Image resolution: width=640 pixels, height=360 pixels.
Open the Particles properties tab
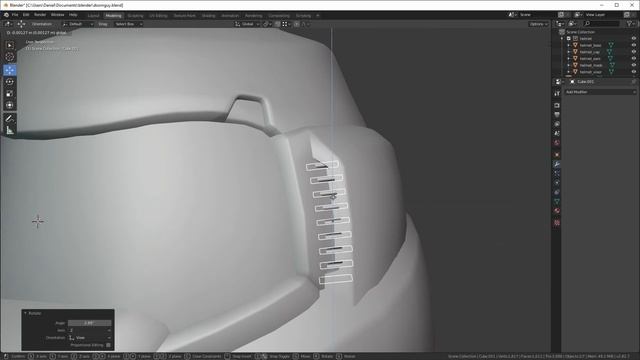click(x=557, y=173)
